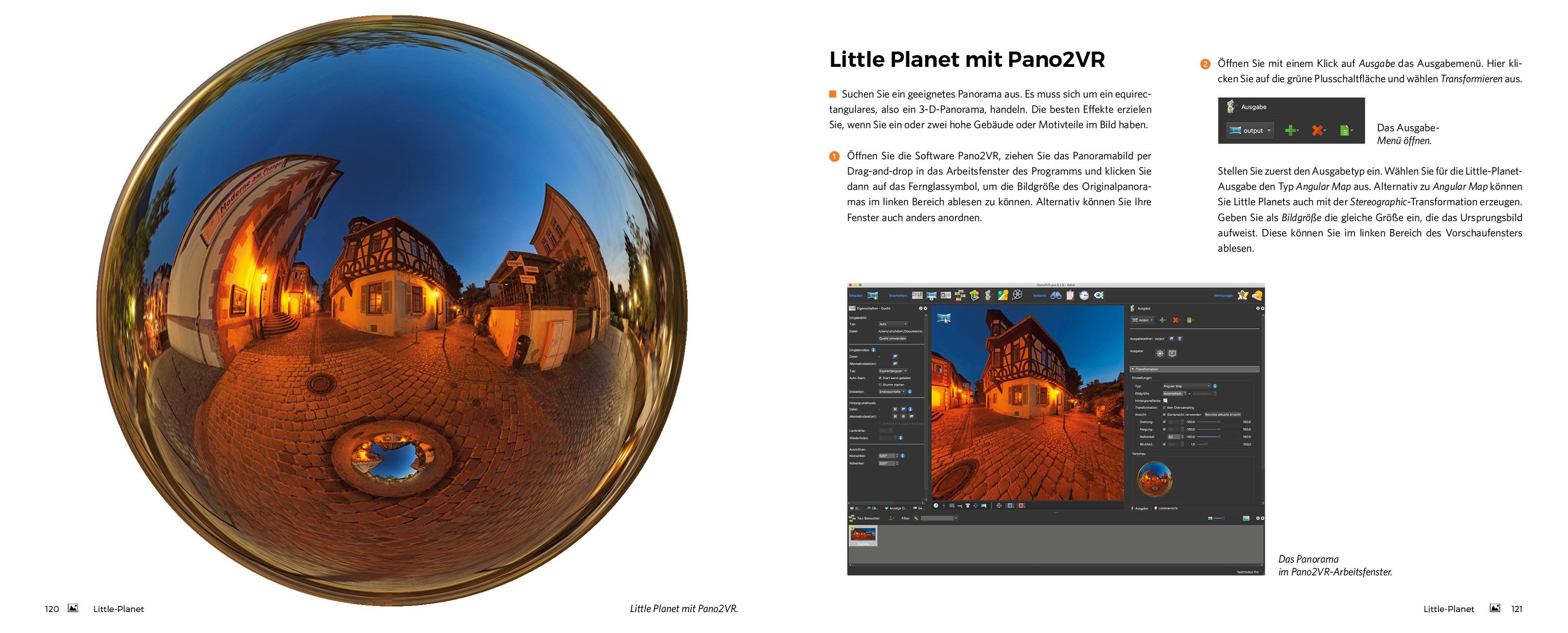Open the Angular Map transformation type dropdown
The image size is (1568, 633).
(1187, 386)
